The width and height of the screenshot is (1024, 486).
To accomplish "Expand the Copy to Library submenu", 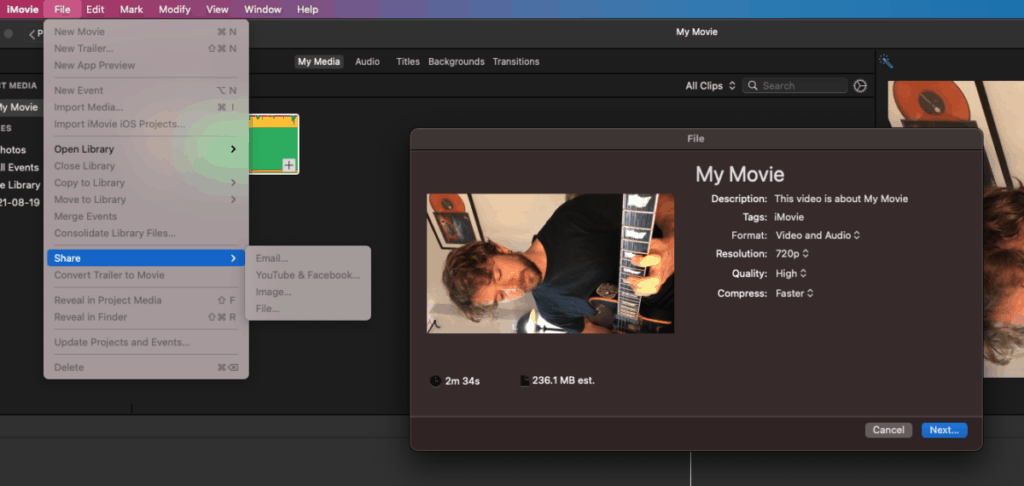I will (x=146, y=183).
